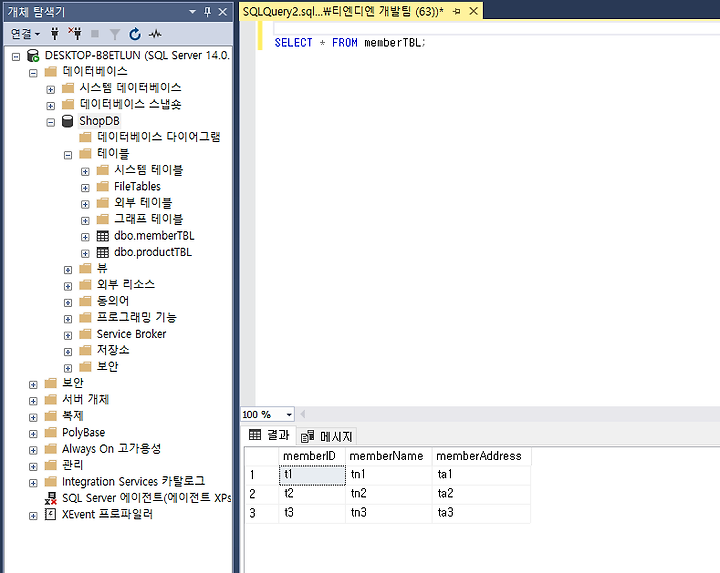Close the 개체 탐색기 panel
The image size is (720, 573).
tap(223, 12)
